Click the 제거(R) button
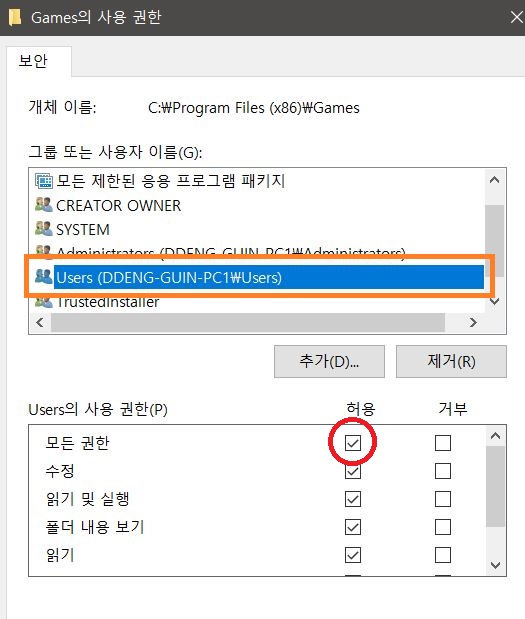 (x=451, y=361)
